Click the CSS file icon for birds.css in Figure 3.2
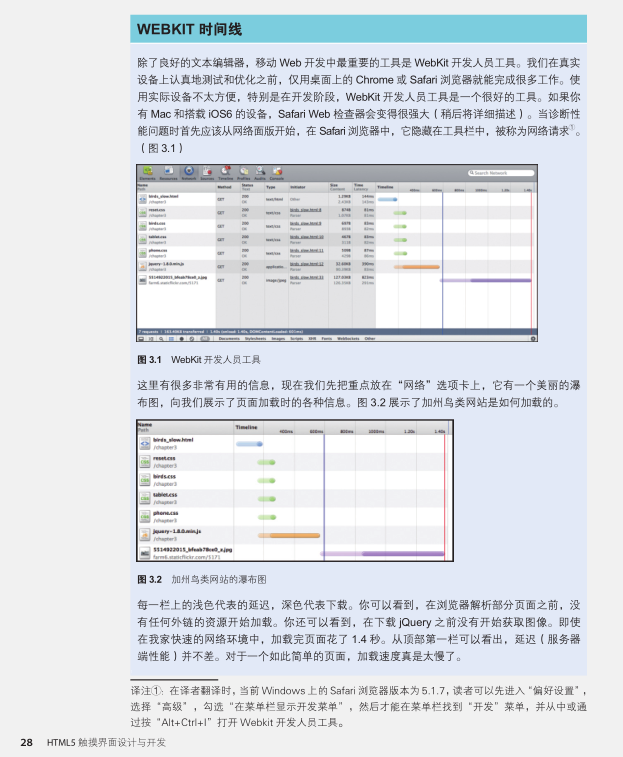The height and width of the screenshot is (757, 623). (145, 480)
